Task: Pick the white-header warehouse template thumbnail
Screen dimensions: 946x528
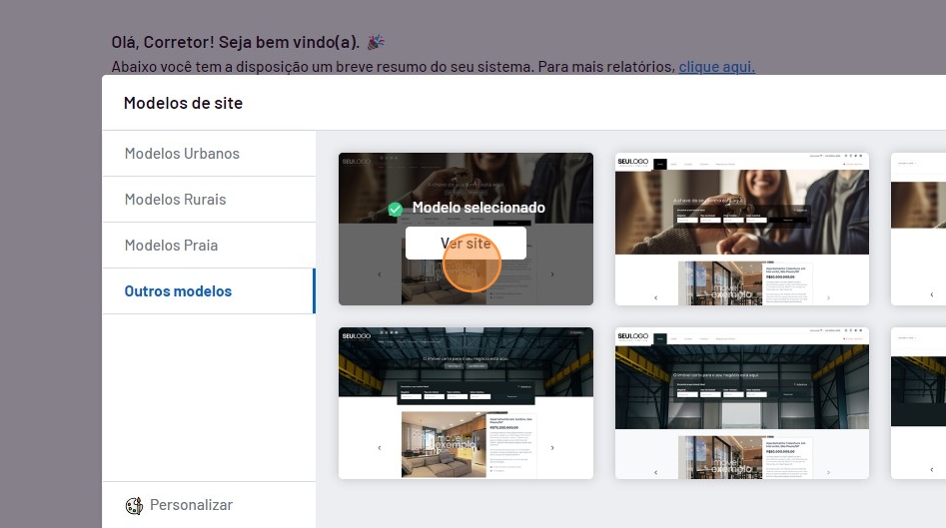Action: point(741,403)
